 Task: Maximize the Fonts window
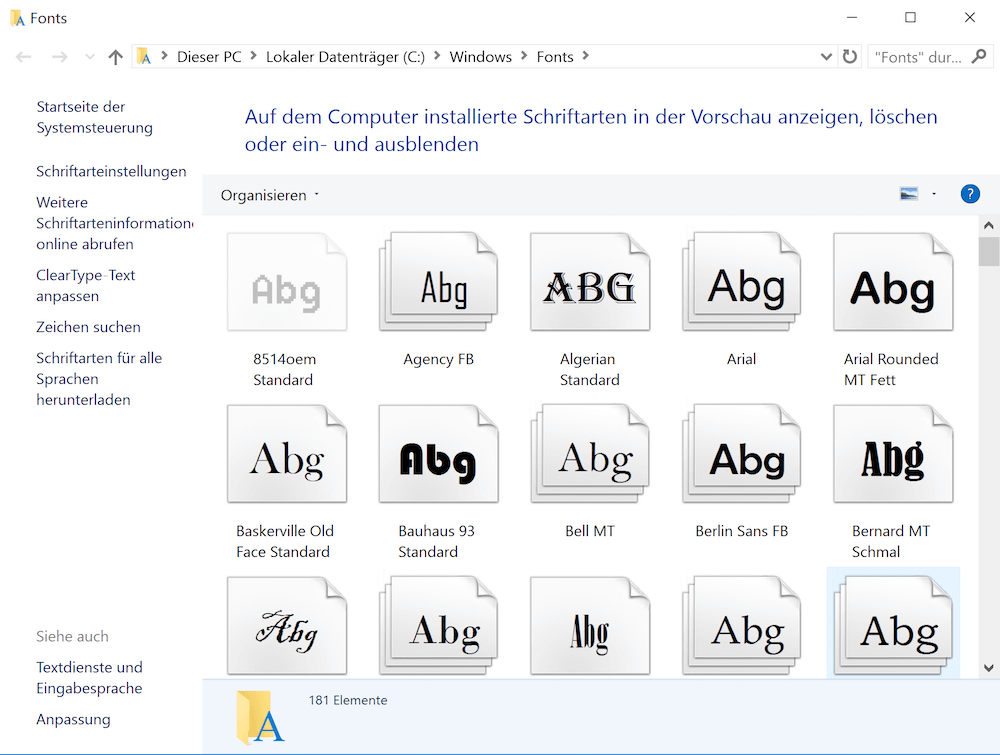pyautogui.click(x=910, y=17)
